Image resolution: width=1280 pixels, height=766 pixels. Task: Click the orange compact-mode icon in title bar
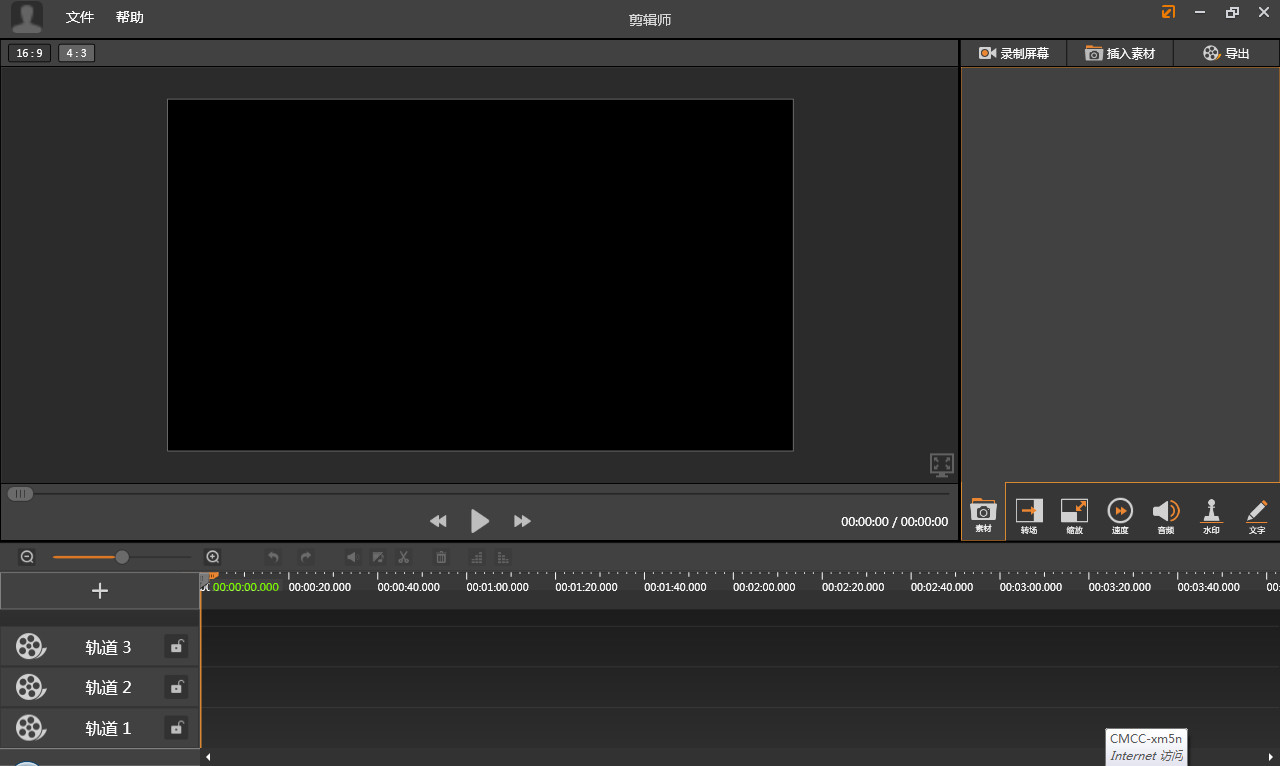(1168, 12)
